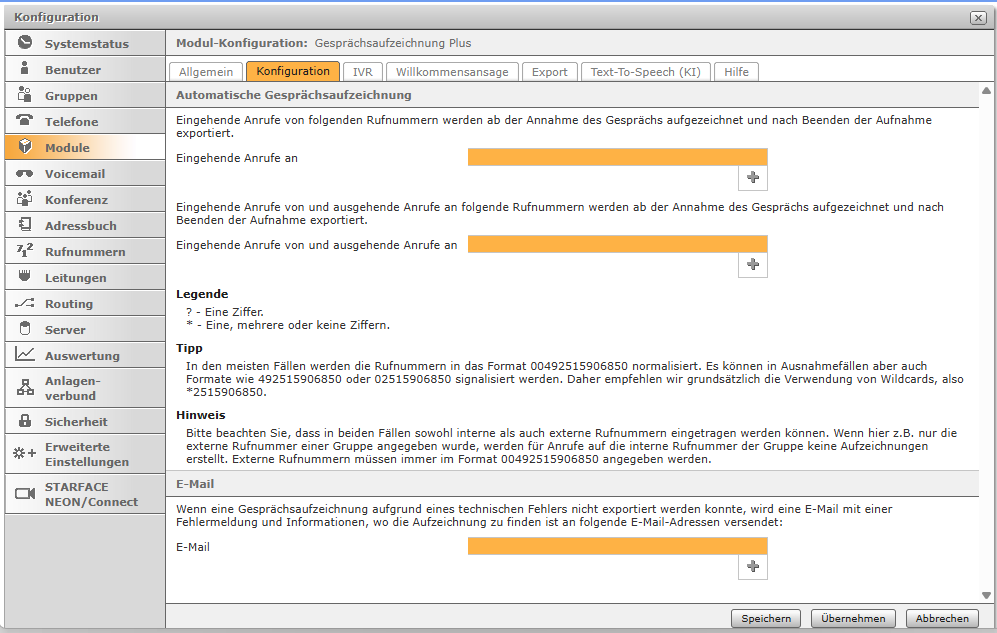997x633 pixels.
Task: Open the Text-To-Speech (KI) tab
Action: pyautogui.click(x=645, y=72)
